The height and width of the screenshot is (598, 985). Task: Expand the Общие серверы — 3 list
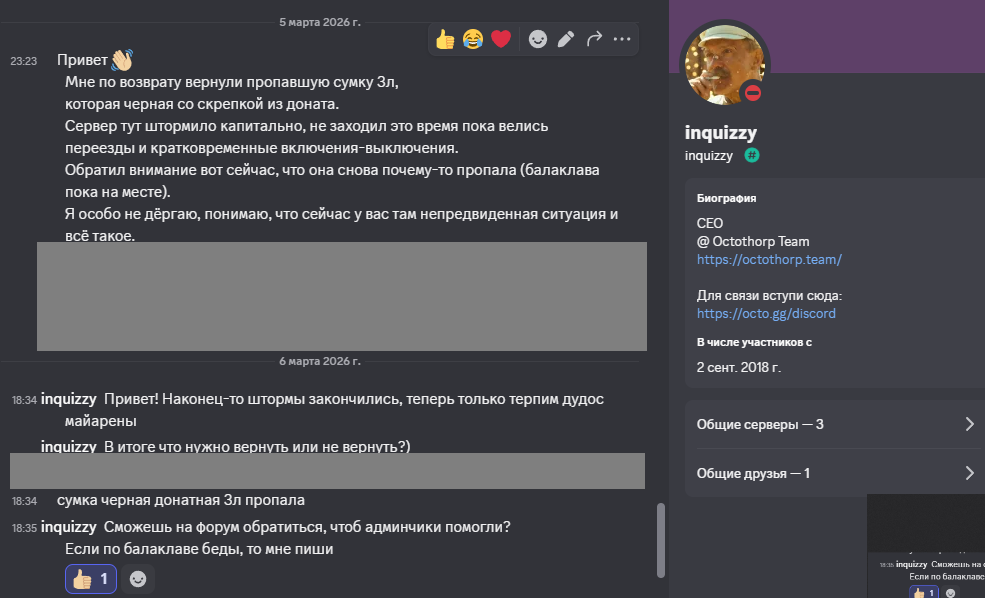point(833,424)
